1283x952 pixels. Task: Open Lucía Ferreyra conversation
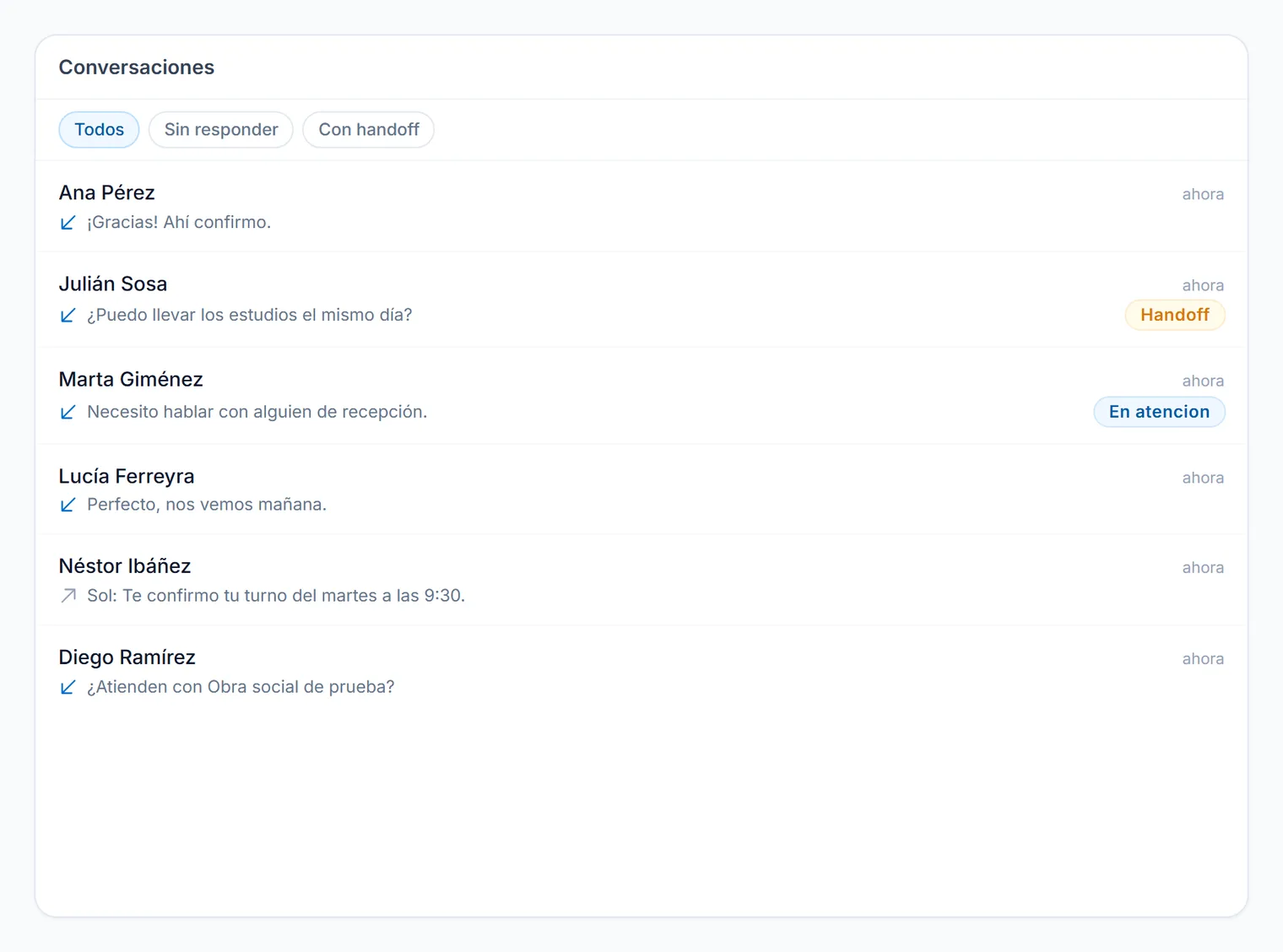click(x=641, y=490)
